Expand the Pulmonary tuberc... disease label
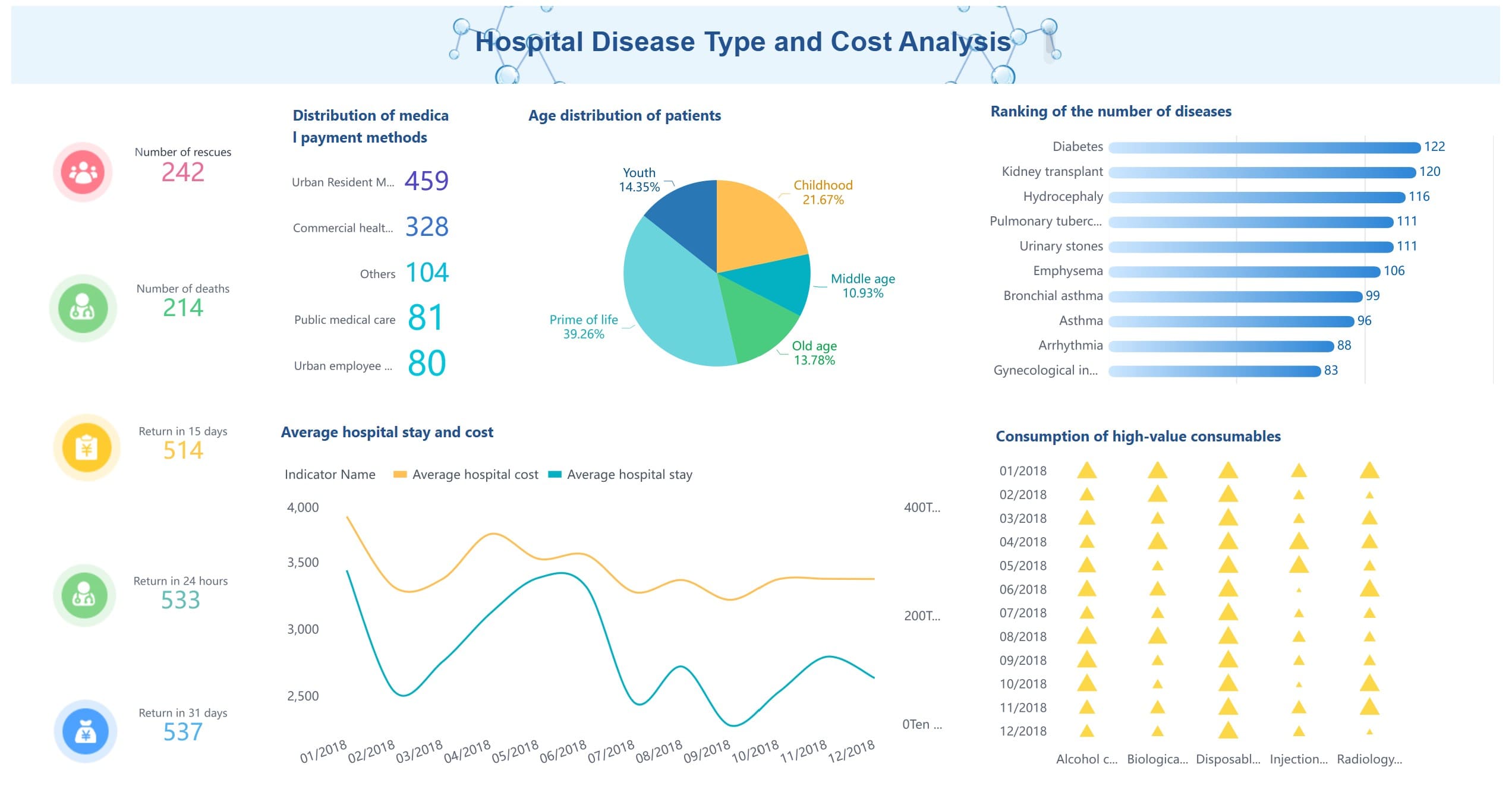The image size is (1512, 789). point(1047,221)
